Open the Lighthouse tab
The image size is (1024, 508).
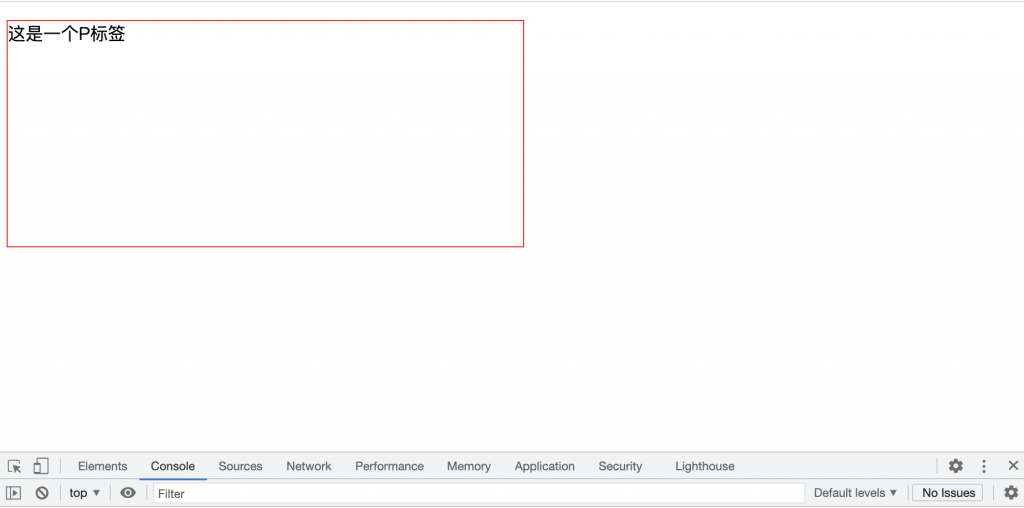point(705,466)
